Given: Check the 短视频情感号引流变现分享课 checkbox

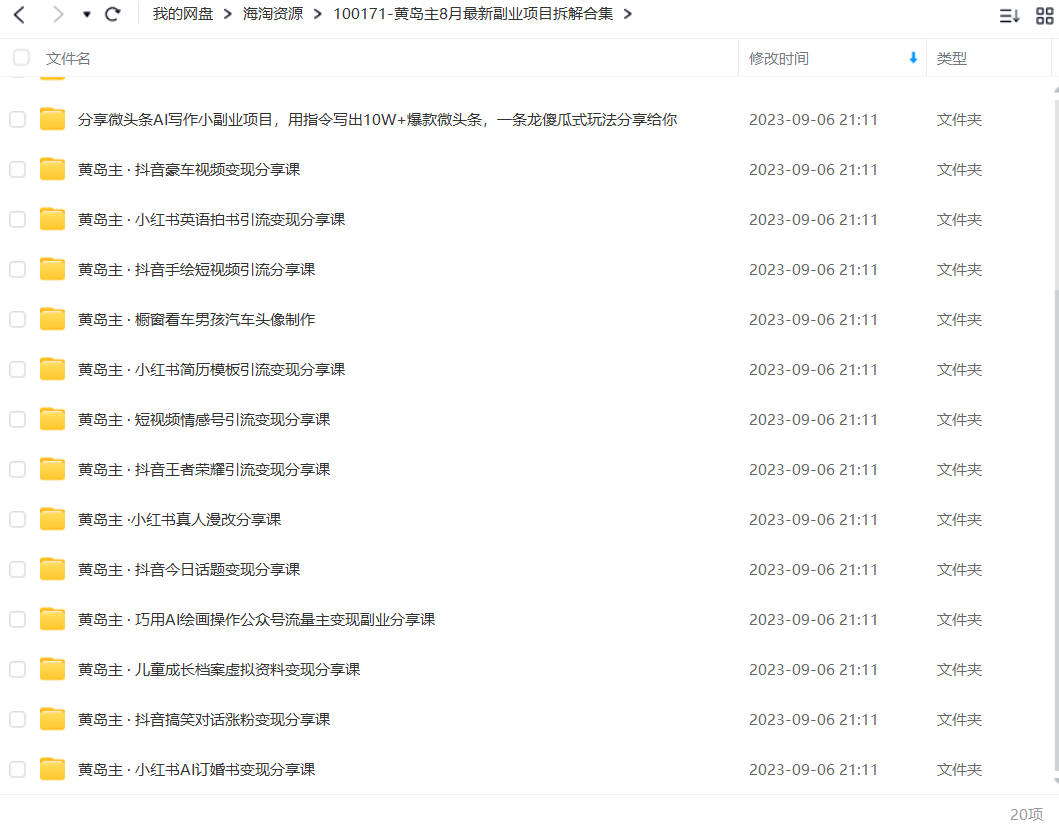Looking at the screenshot, I should [18, 419].
